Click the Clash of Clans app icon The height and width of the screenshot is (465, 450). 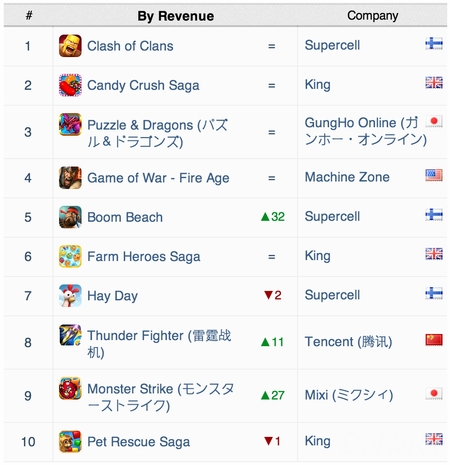(x=70, y=46)
